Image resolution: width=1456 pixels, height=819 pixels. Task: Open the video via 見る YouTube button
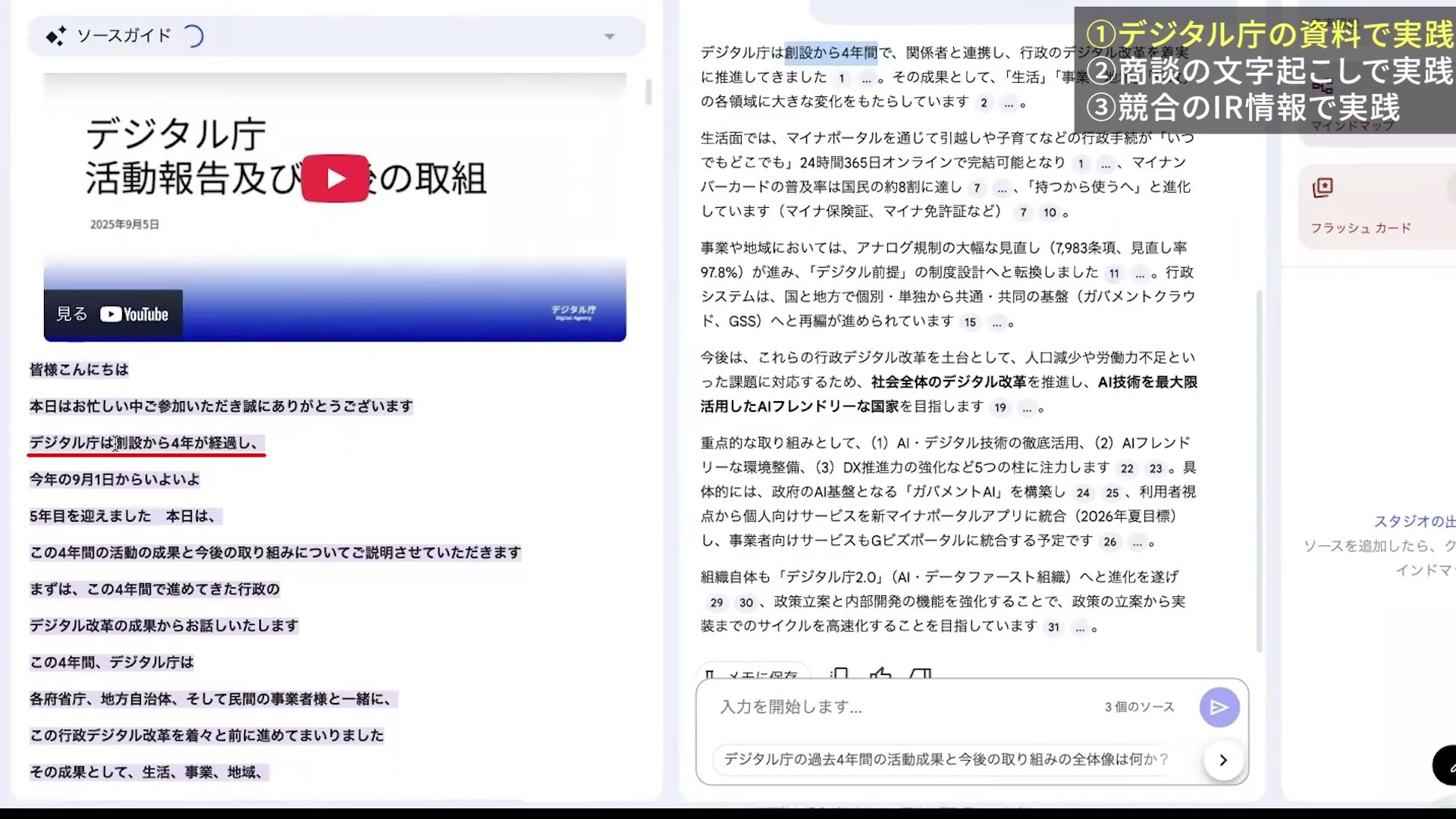[x=113, y=314]
